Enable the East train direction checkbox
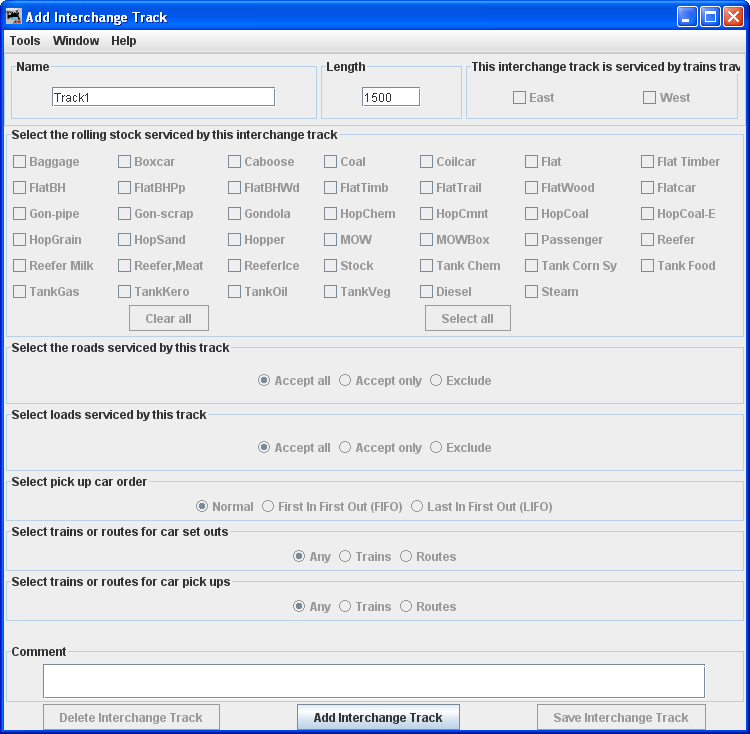 (x=520, y=98)
